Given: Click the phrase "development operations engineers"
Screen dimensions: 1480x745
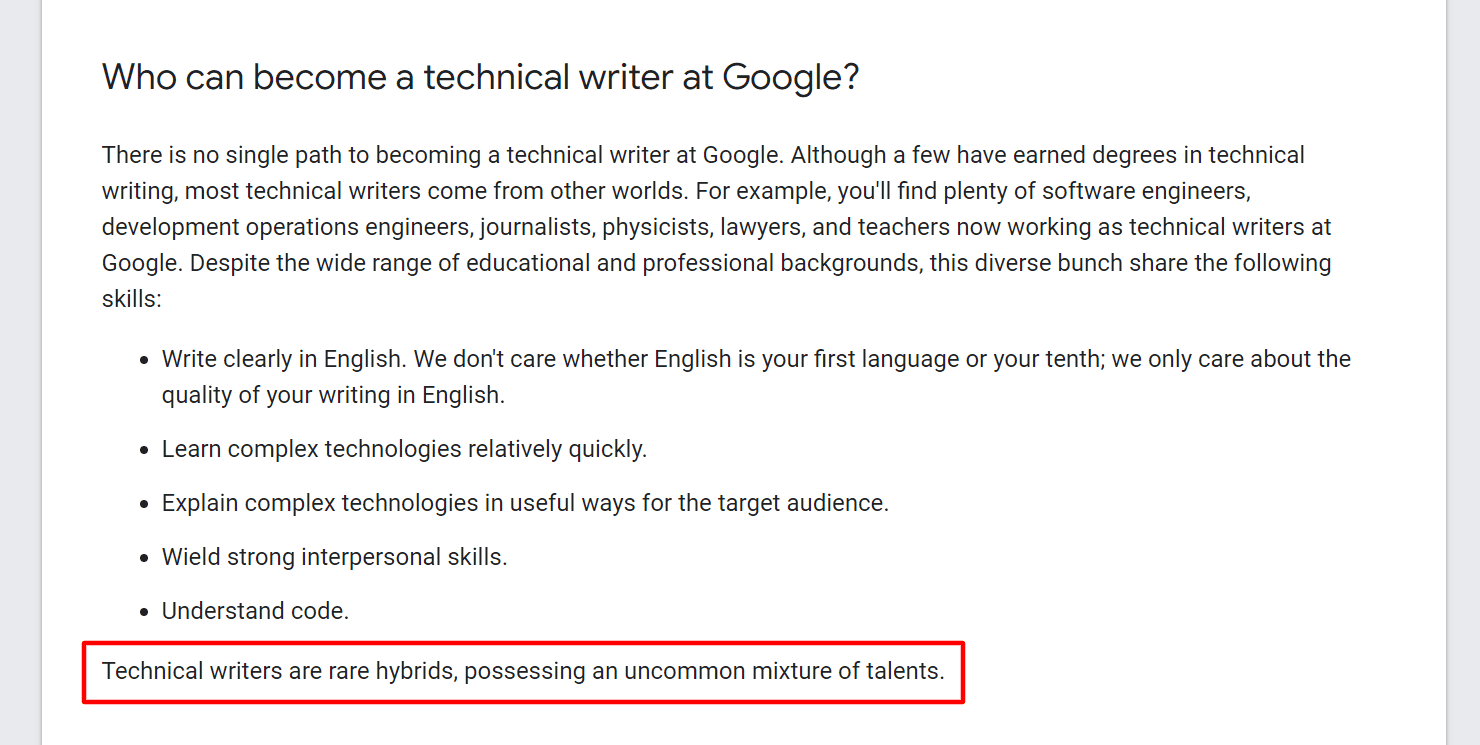Looking at the screenshot, I should (286, 227).
